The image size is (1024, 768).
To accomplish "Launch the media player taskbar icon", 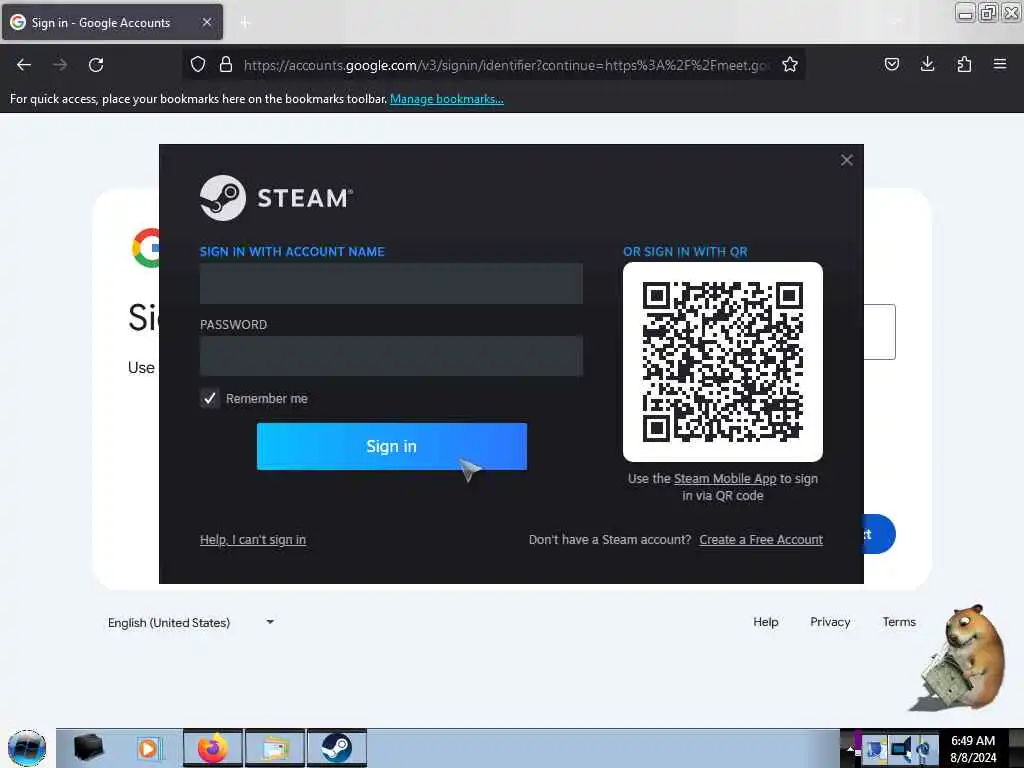I will [150, 748].
